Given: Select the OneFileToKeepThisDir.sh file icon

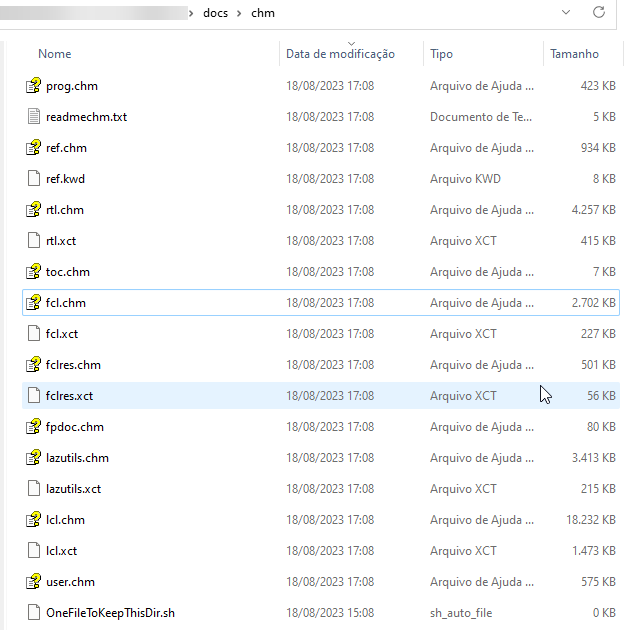Looking at the screenshot, I should pyautogui.click(x=34, y=613).
